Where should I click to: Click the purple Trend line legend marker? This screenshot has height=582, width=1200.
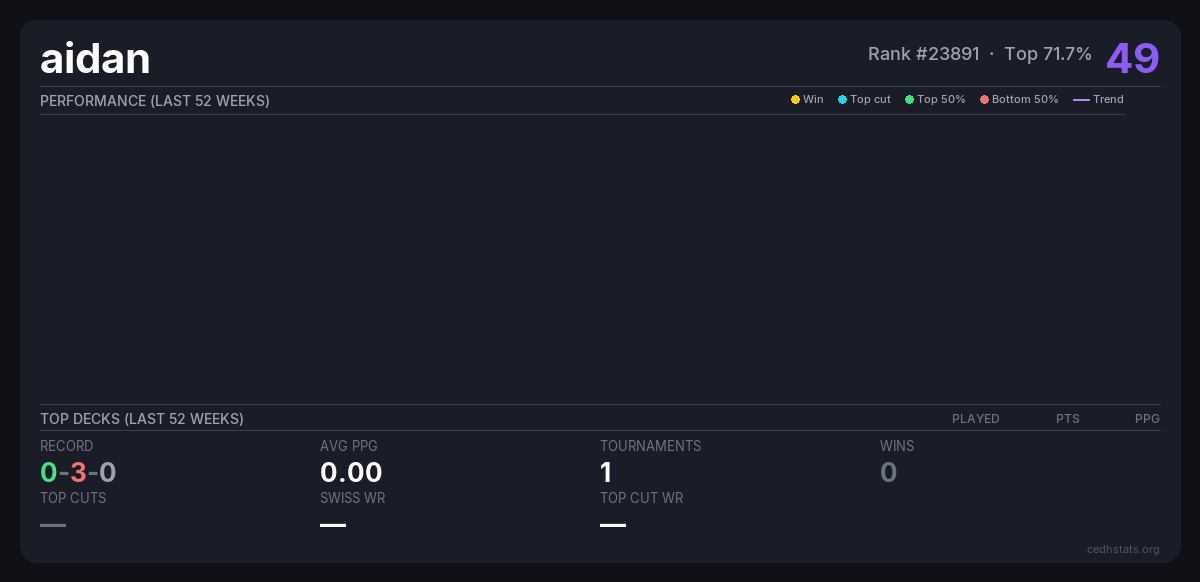(x=1081, y=100)
